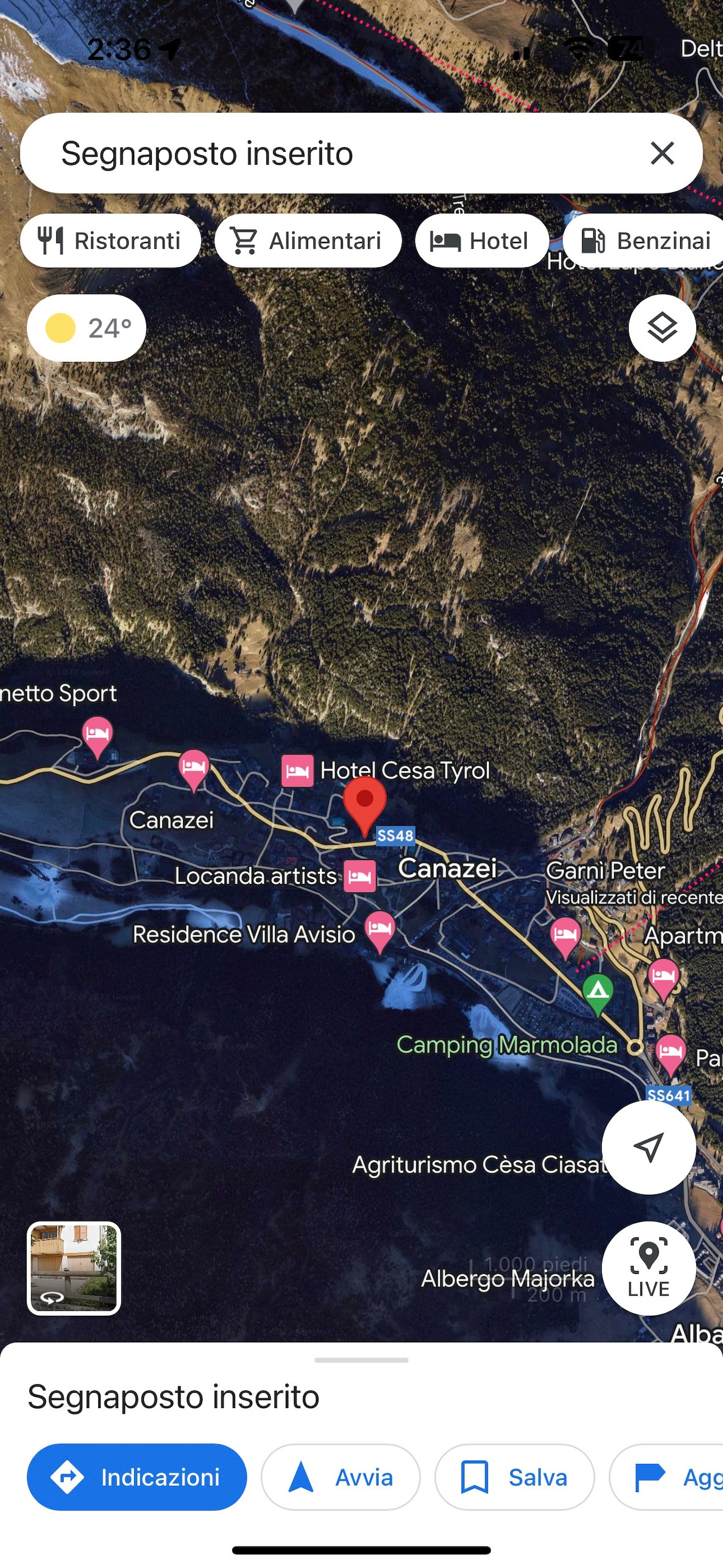Select Hotel Cesa Tyrol hotel marker
Screen dimensions: 723x1568
pyautogui.click(x=298, y=771)
